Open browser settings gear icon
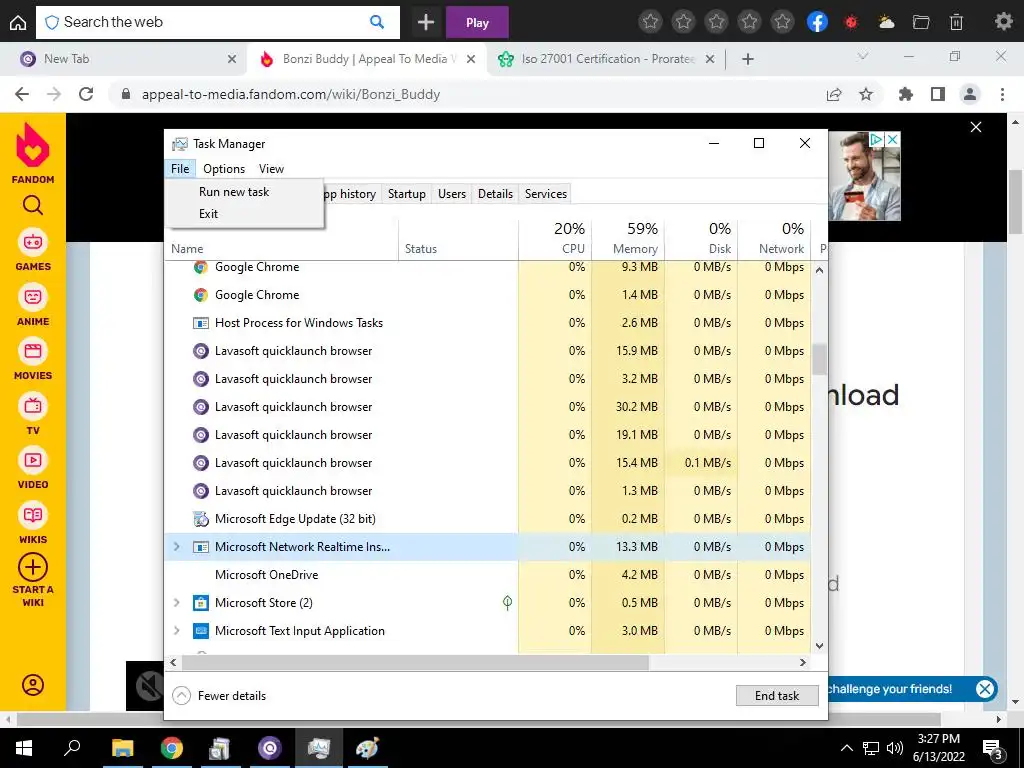Image resolution: width=1024 pixels, height=768 pixels. [x=1003, y=22]
